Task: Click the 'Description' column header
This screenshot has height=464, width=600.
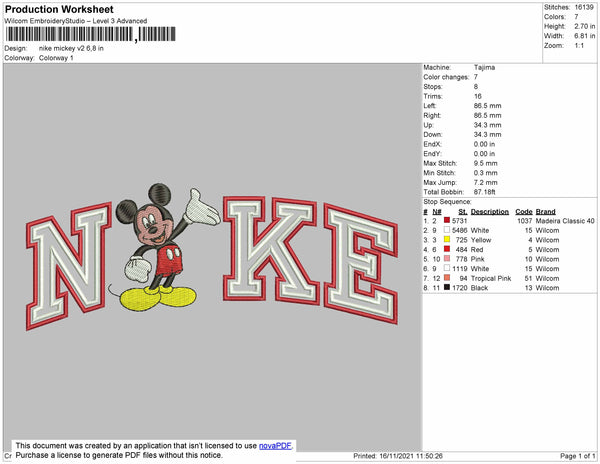Action: coord(490,212)
